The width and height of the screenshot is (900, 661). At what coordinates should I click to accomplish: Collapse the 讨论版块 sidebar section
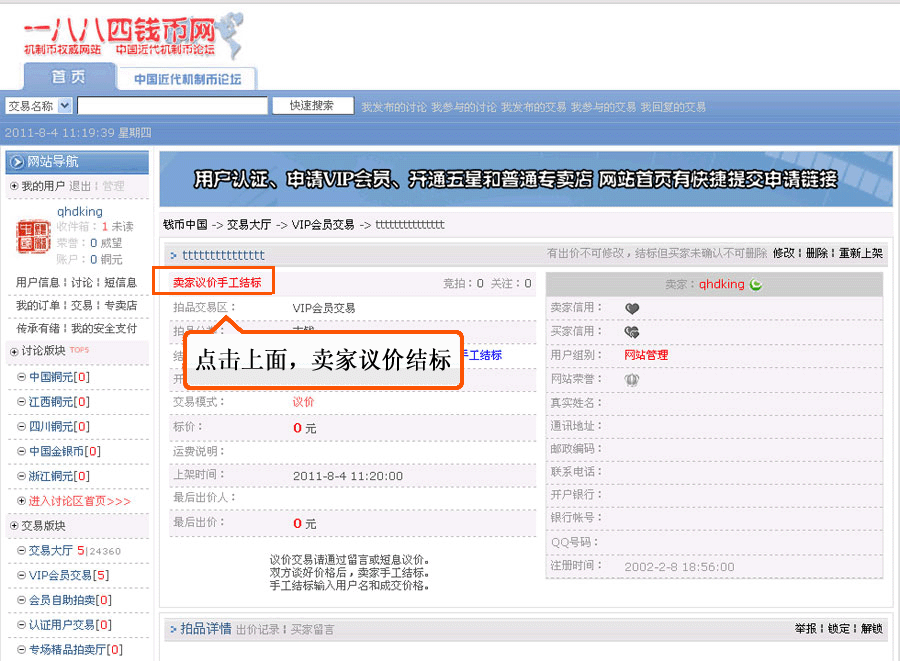[x=14, y=352]
